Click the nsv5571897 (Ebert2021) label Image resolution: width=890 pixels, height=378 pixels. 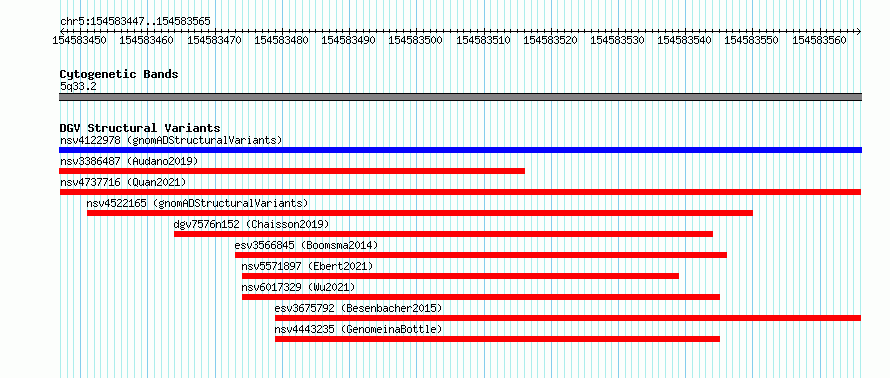click(x=307, y=266)
